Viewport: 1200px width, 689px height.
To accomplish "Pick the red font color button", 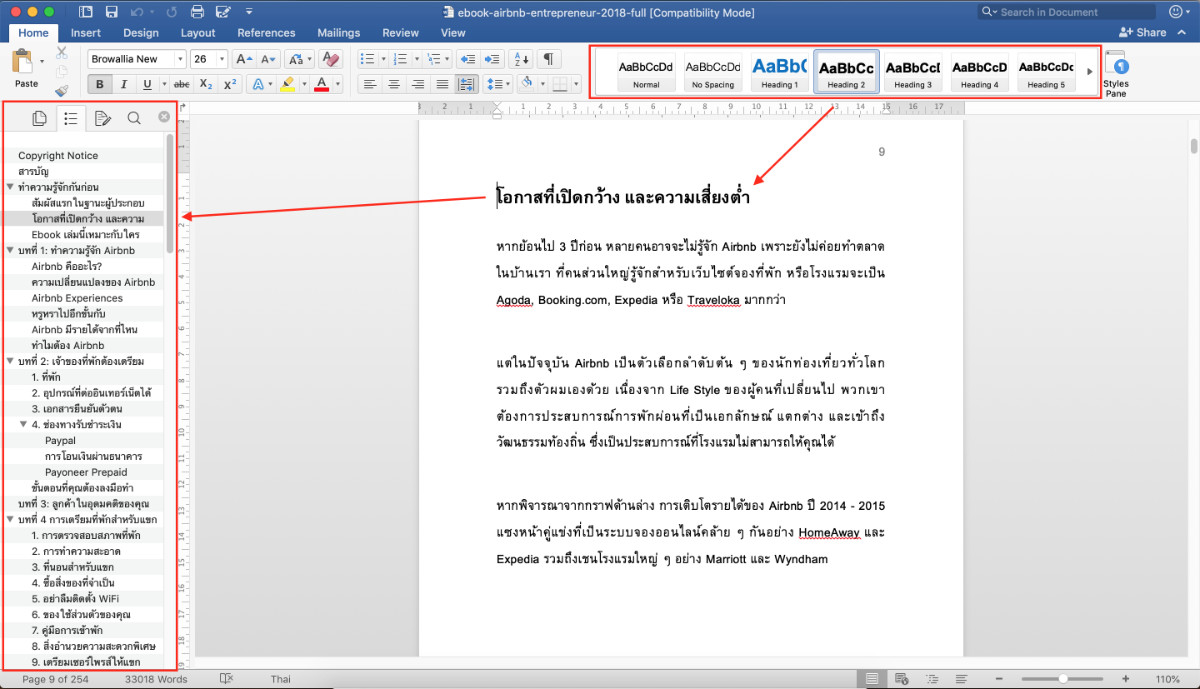I will coord(321,84).
